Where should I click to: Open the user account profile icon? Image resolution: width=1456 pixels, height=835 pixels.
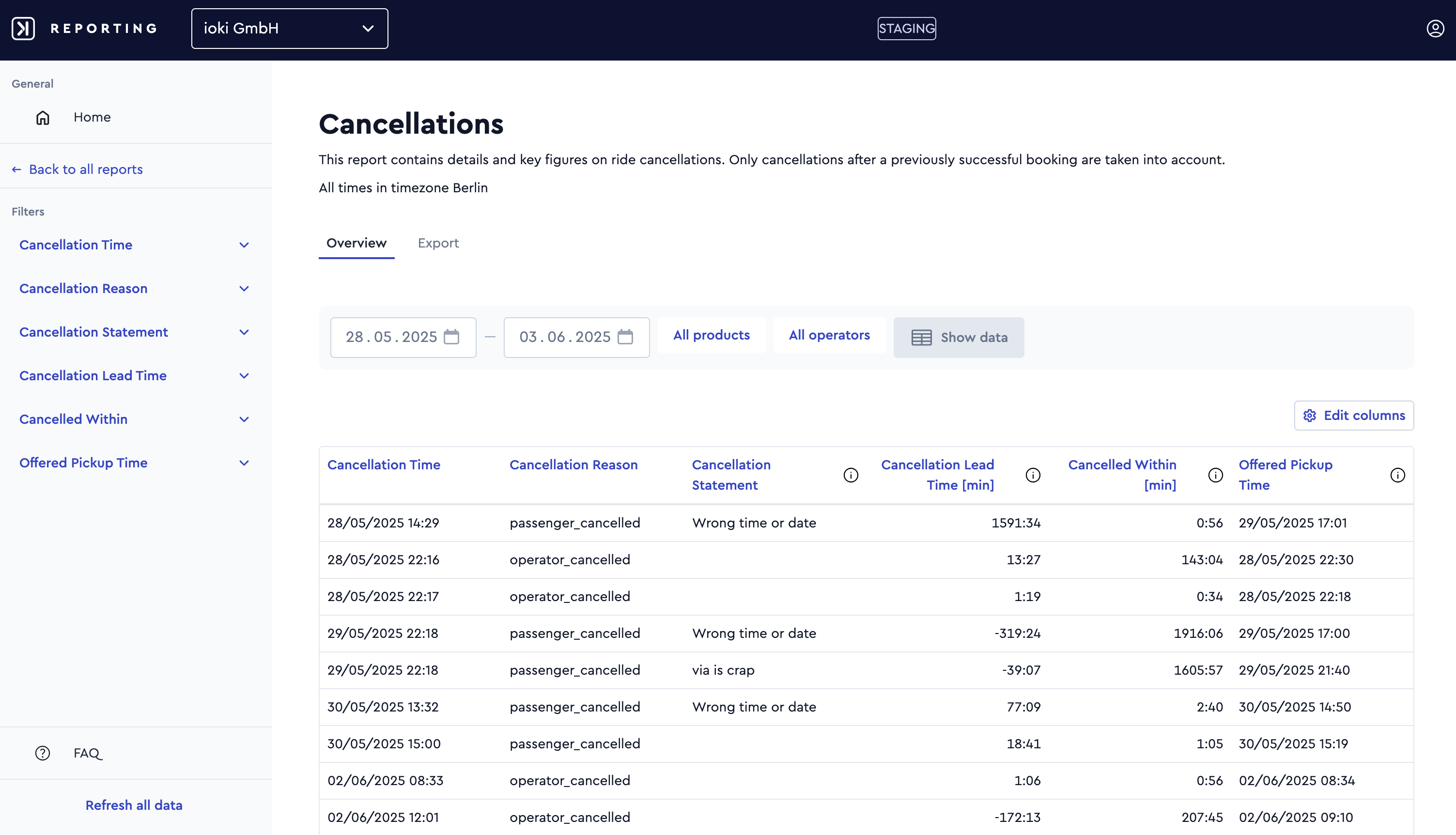(x=1435, y=29)
